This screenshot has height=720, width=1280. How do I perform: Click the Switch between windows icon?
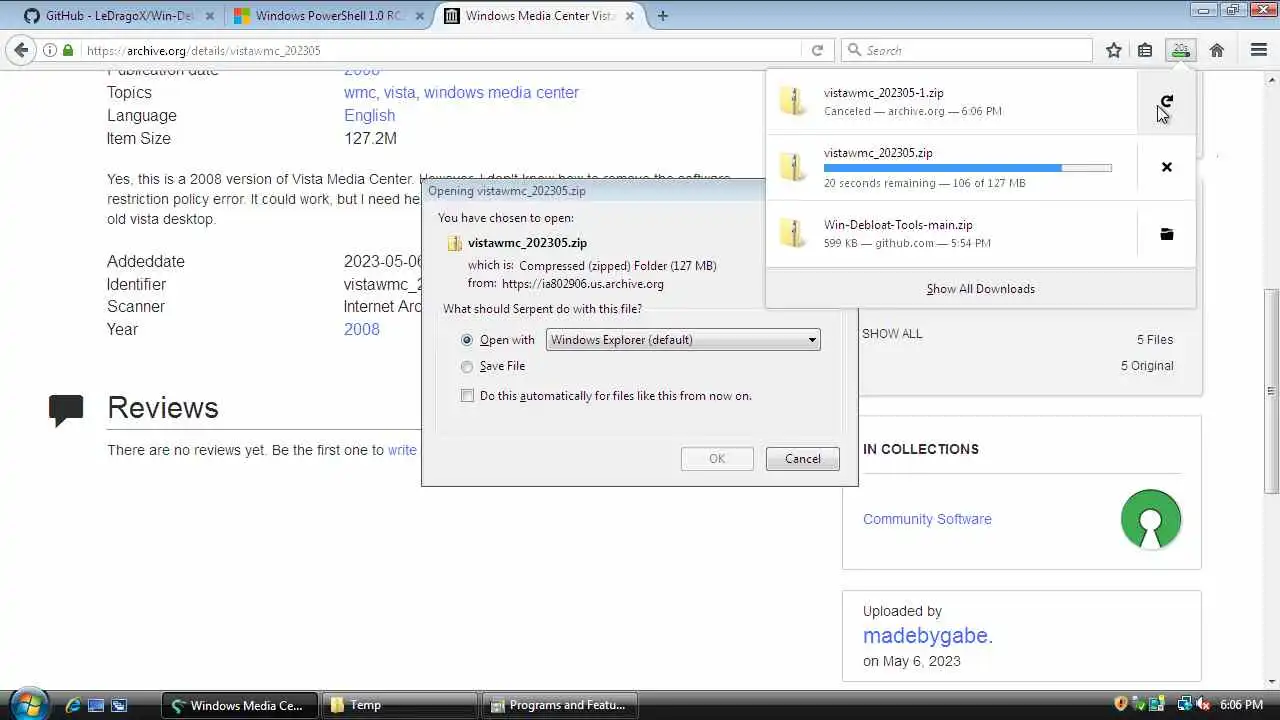click(x=119, y=705)
